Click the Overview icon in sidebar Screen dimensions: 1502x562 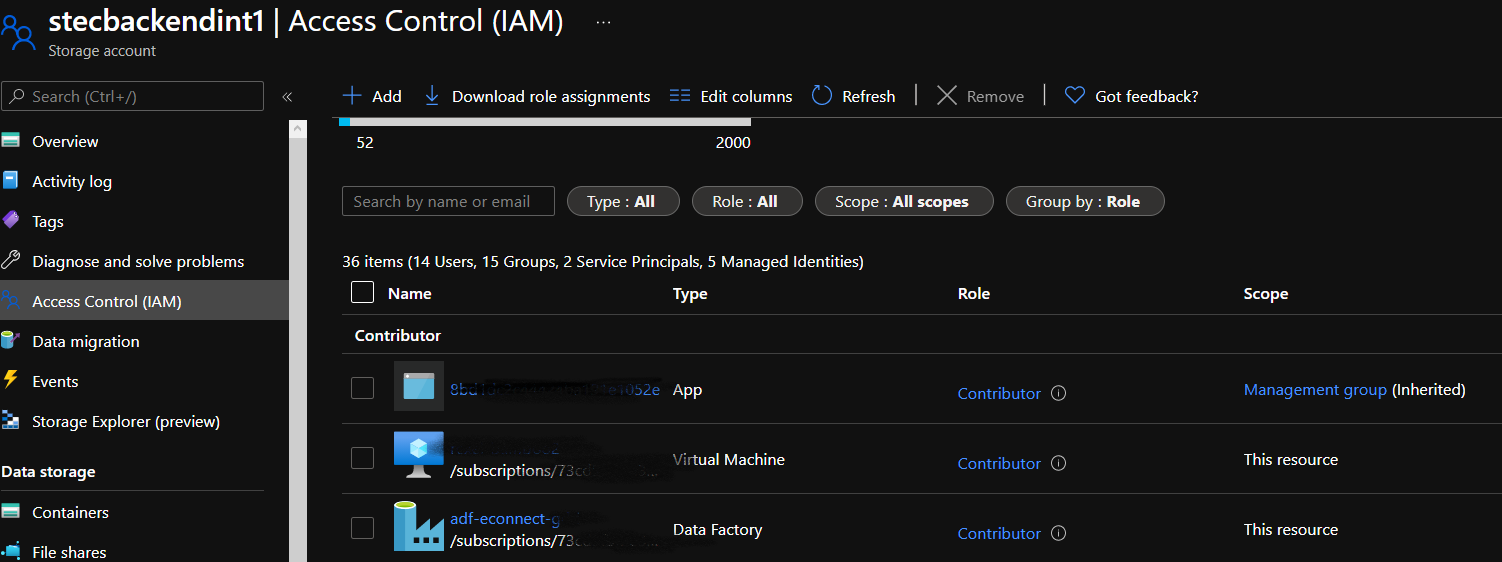[11, 141]
